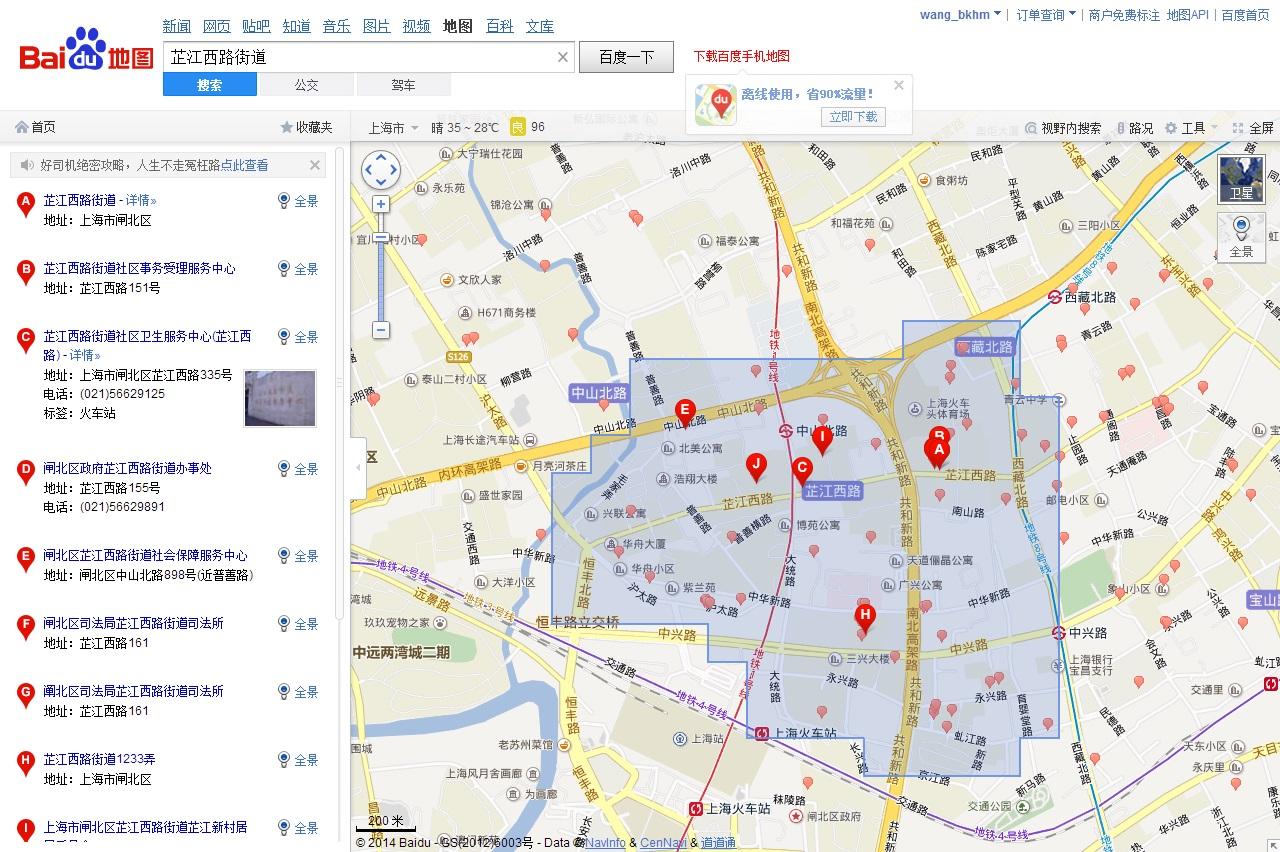Zoom out with the minus button
The width and height of the screenshot is (1280, 852).
click(x=381, y=330)
